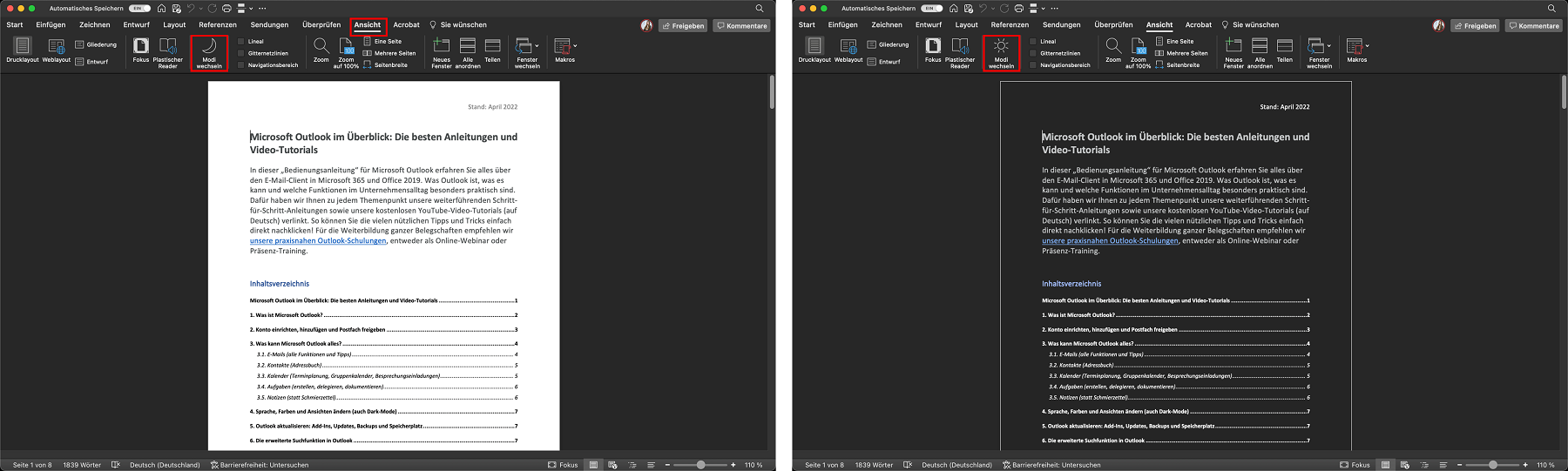Screen dimensions: 1568x471
Task: Click Teilen window split in left window
Action: pos(493,50)
